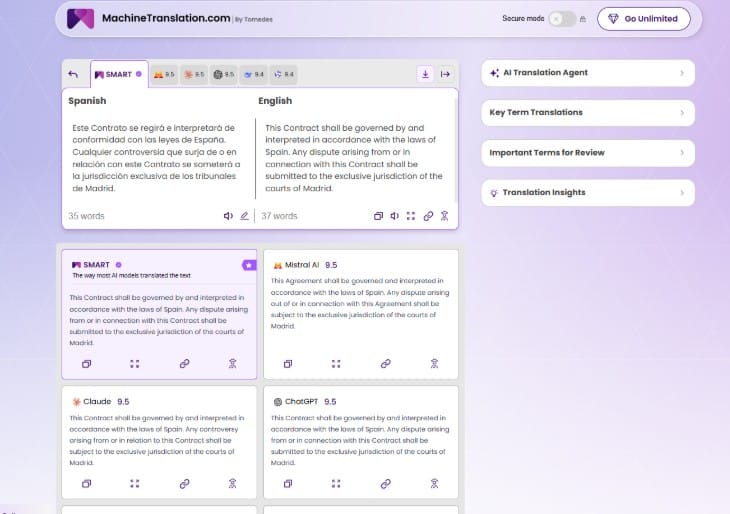The width and height of the screenshot is (730, 514).
Task: Request human review in SMART card
Action: point(232,364)
